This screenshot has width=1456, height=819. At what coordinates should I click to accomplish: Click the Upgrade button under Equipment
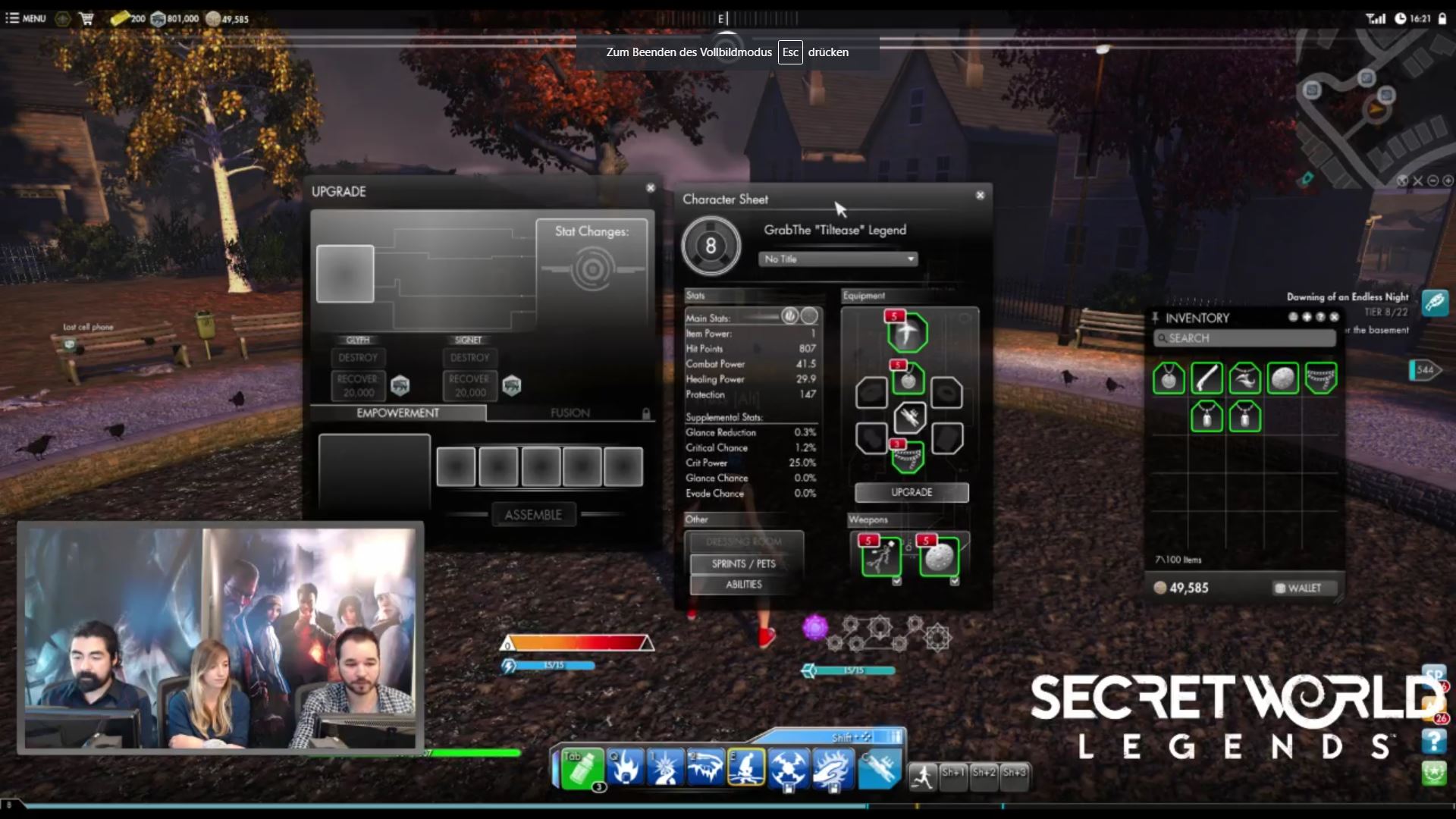tap(911, 492)
